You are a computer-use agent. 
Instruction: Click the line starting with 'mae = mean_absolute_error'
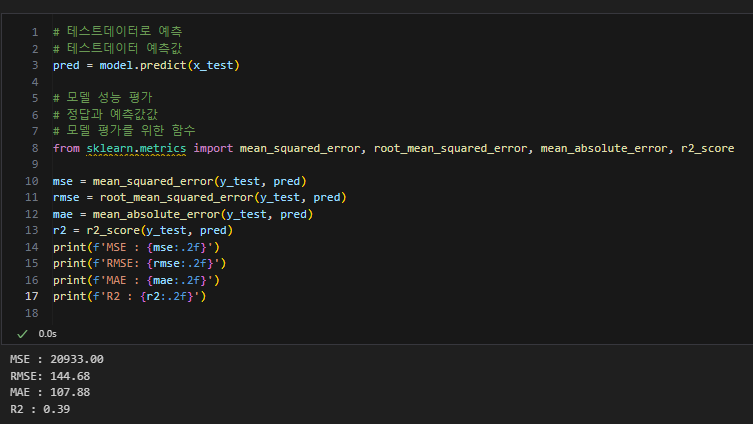[183, 214]
